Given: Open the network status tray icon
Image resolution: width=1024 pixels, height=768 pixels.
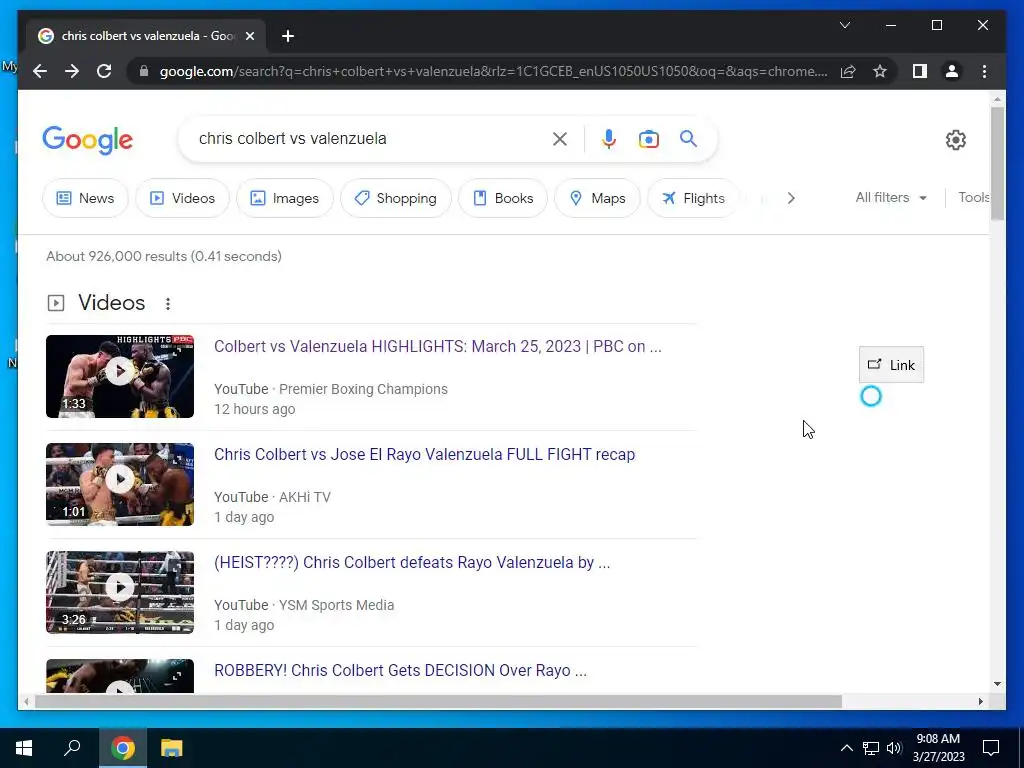Looking at the screenshot, I should click(871, 748).
